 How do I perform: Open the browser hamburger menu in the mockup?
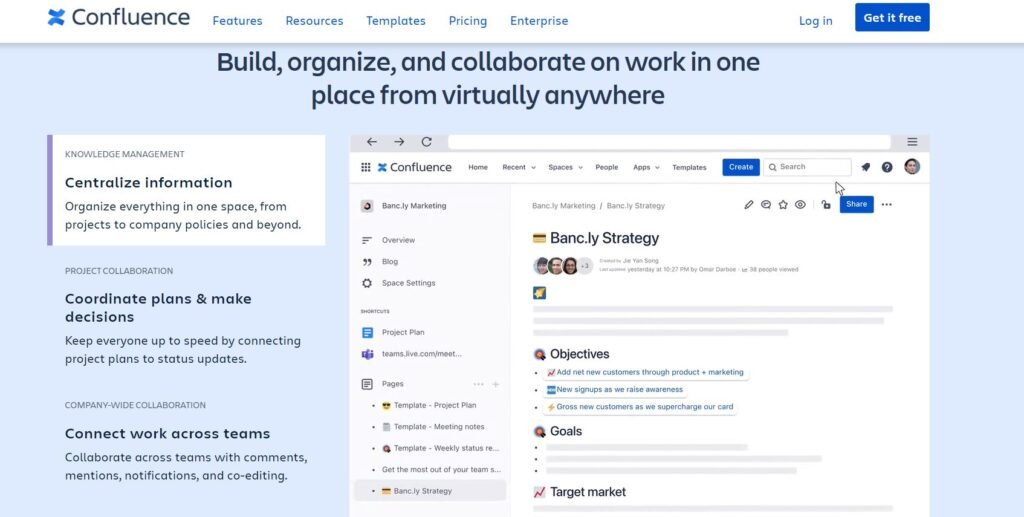(912, 142)
